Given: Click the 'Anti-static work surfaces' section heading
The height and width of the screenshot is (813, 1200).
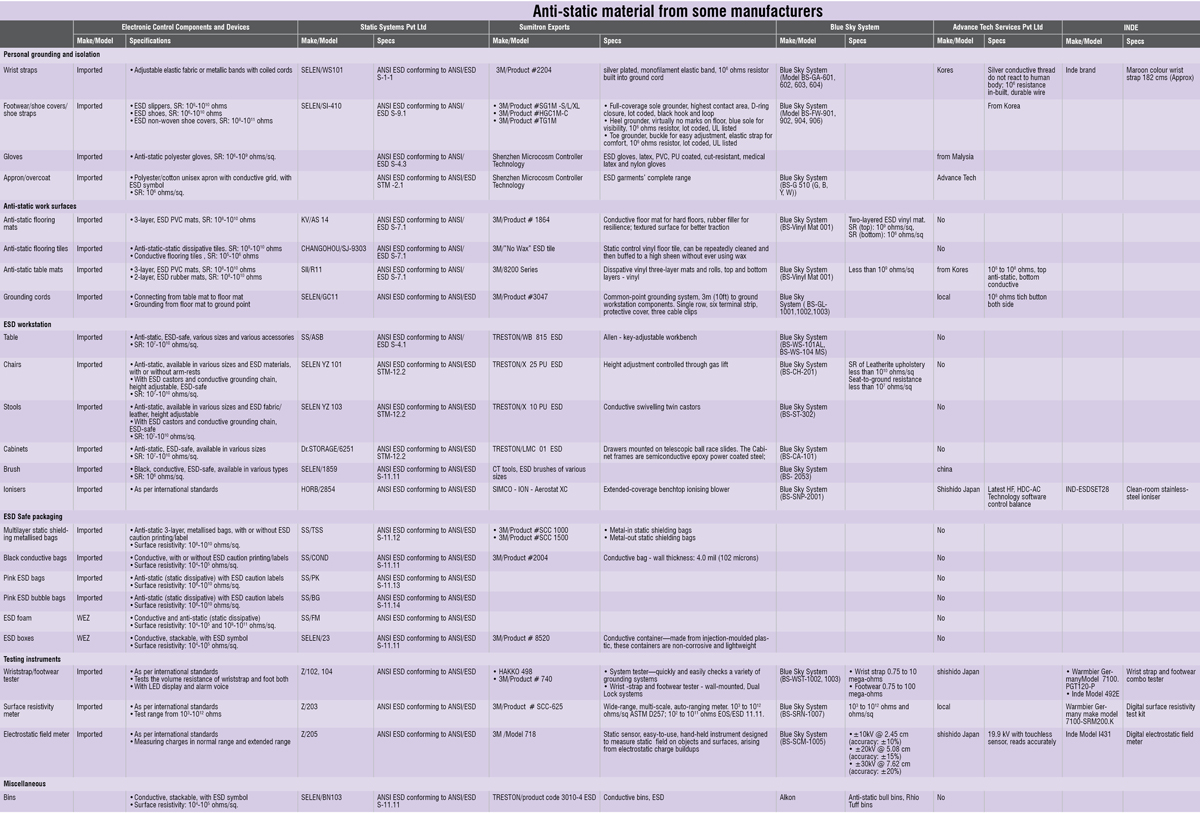Looking at the screenshot, I should coord(40,205).
